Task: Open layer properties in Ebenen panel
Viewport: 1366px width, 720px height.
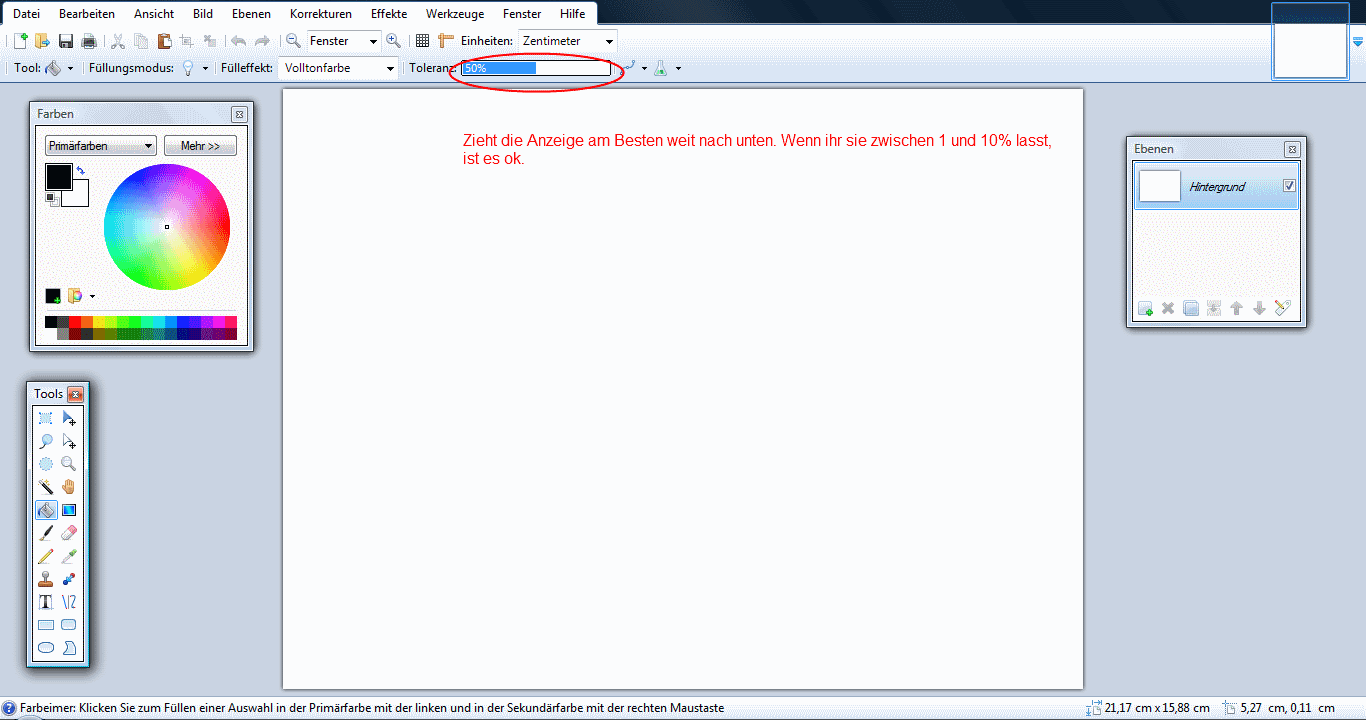Action: [x=1283, y=309]
